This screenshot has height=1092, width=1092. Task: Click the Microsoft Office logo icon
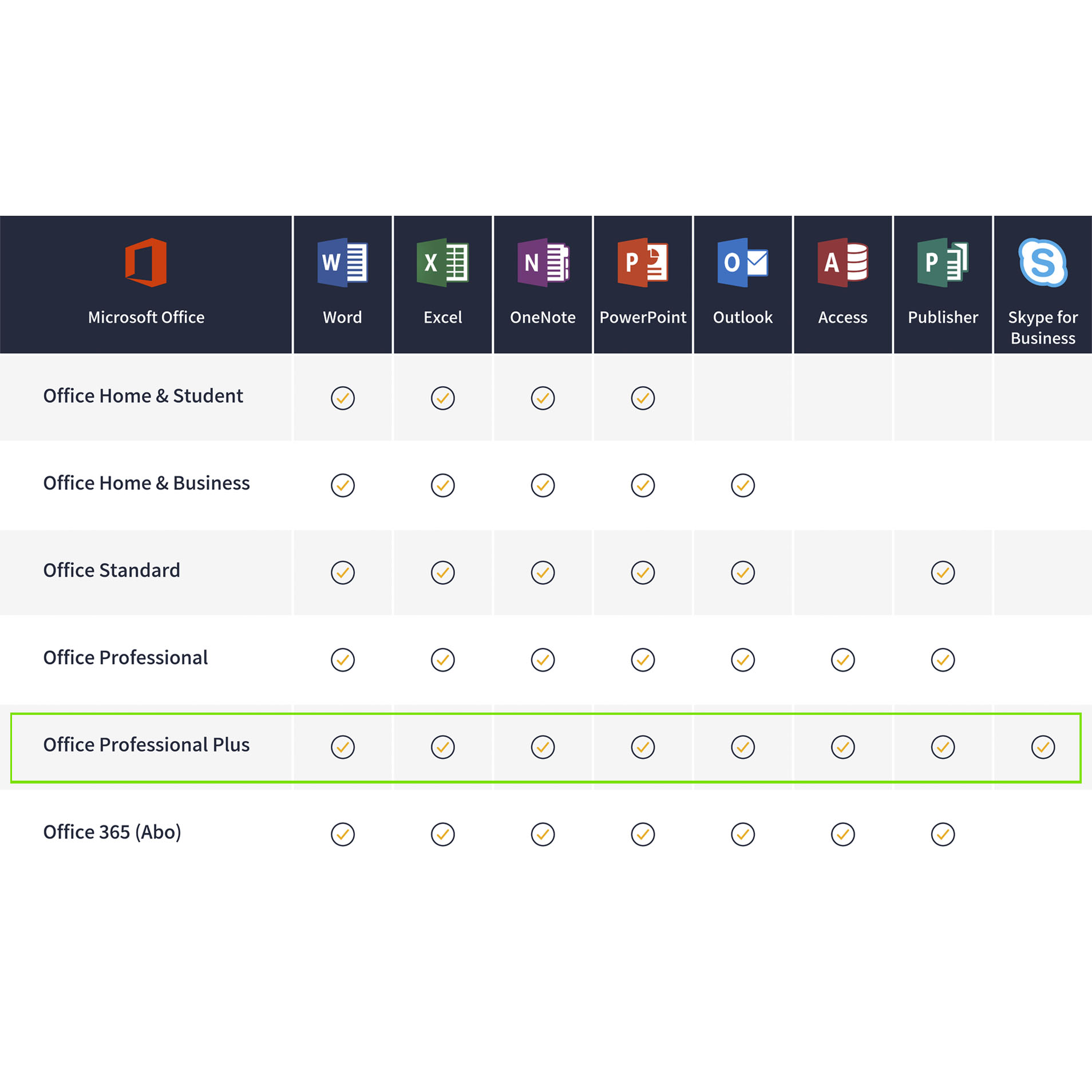tap(146, 262)
